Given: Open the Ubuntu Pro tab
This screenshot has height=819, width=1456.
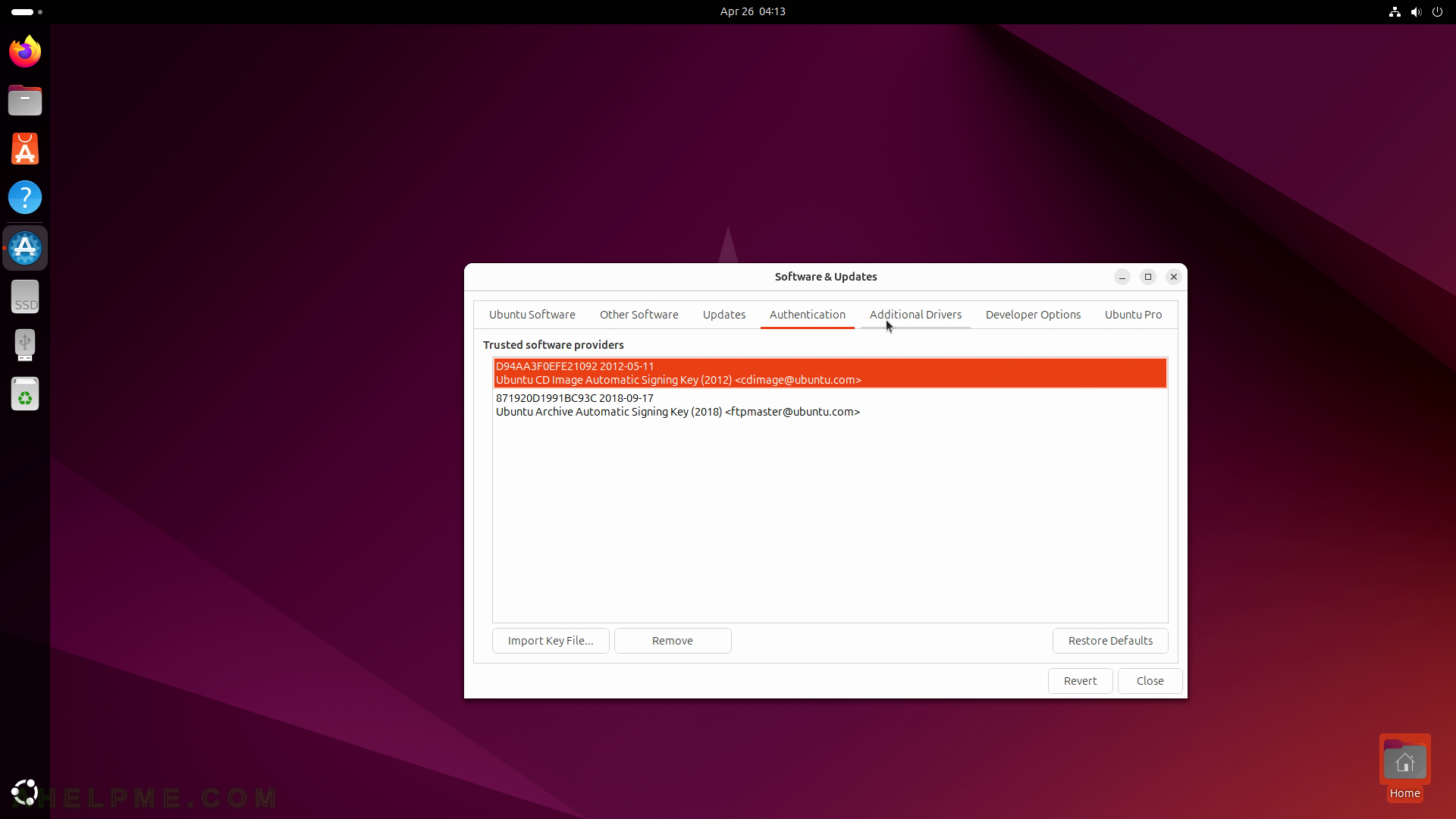Looking at the screenshot, I should (1133, 315).
